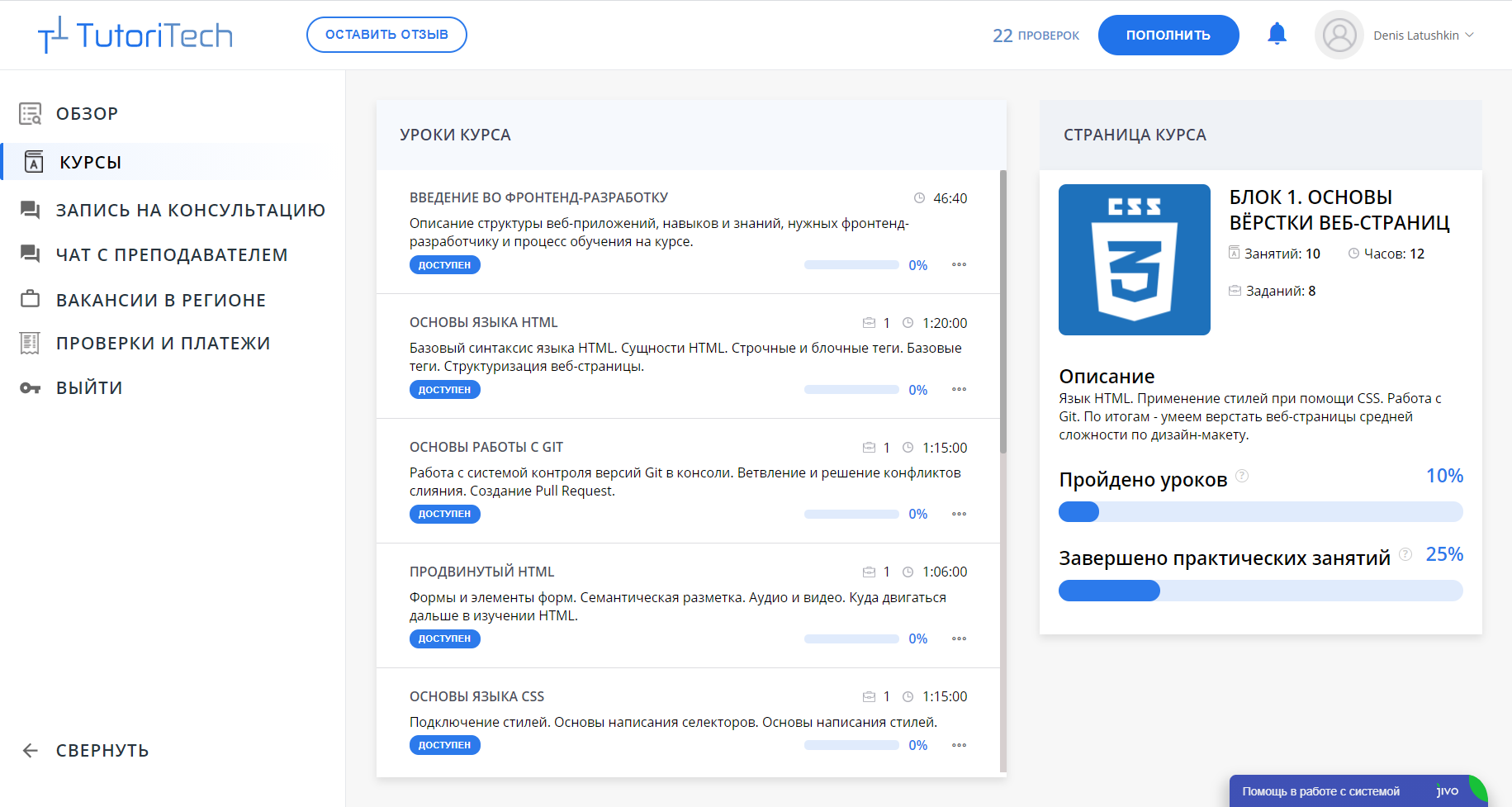
Task: Open Чат с преподавателем section
Action: [172, 255]
